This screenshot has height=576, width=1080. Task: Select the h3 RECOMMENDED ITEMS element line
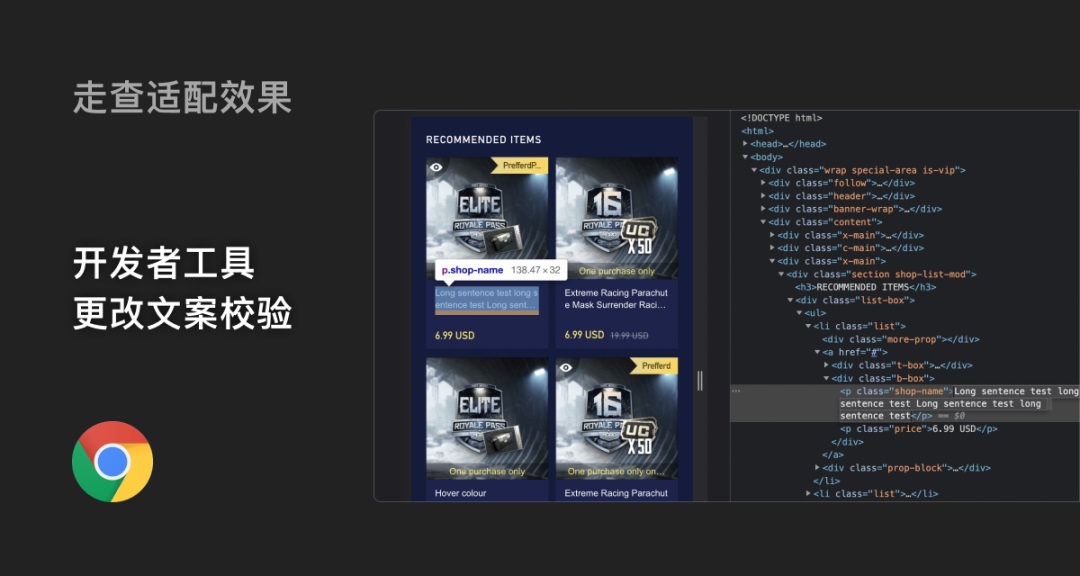point(866,287)
